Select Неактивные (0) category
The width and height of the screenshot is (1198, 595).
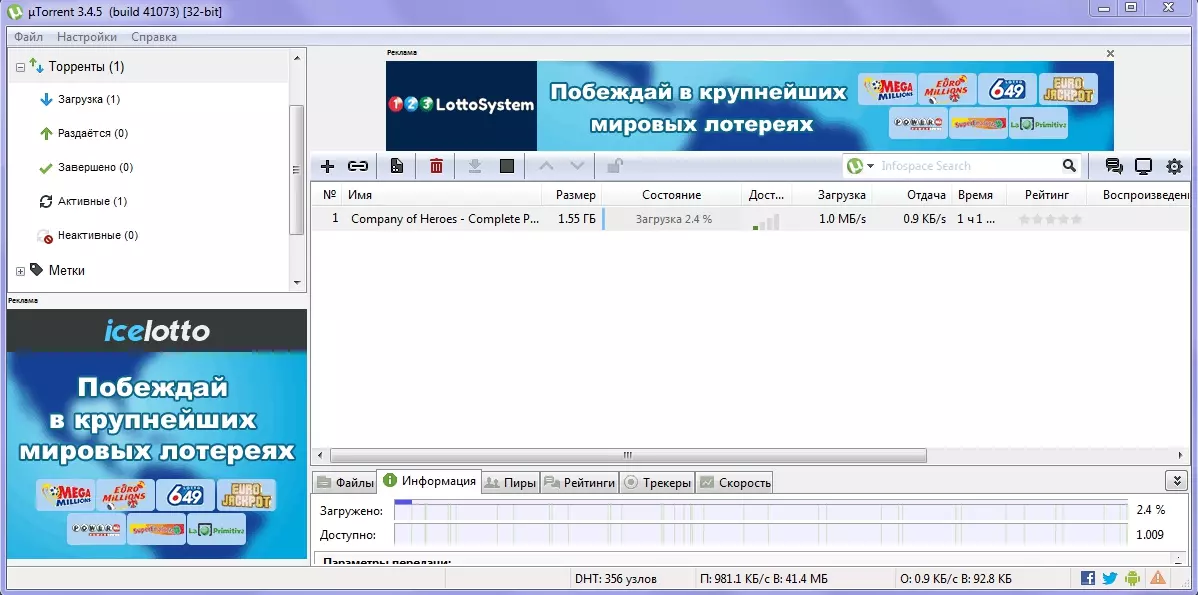[x=98, y=235]
